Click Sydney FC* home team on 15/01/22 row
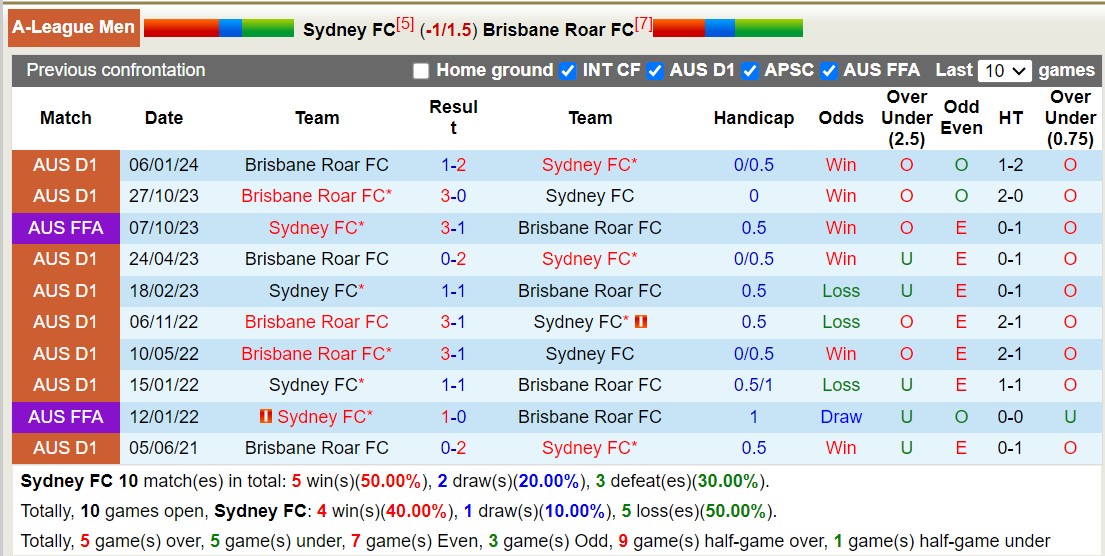The height and width of the screenshot is (556, 1105). pos(316,385)
